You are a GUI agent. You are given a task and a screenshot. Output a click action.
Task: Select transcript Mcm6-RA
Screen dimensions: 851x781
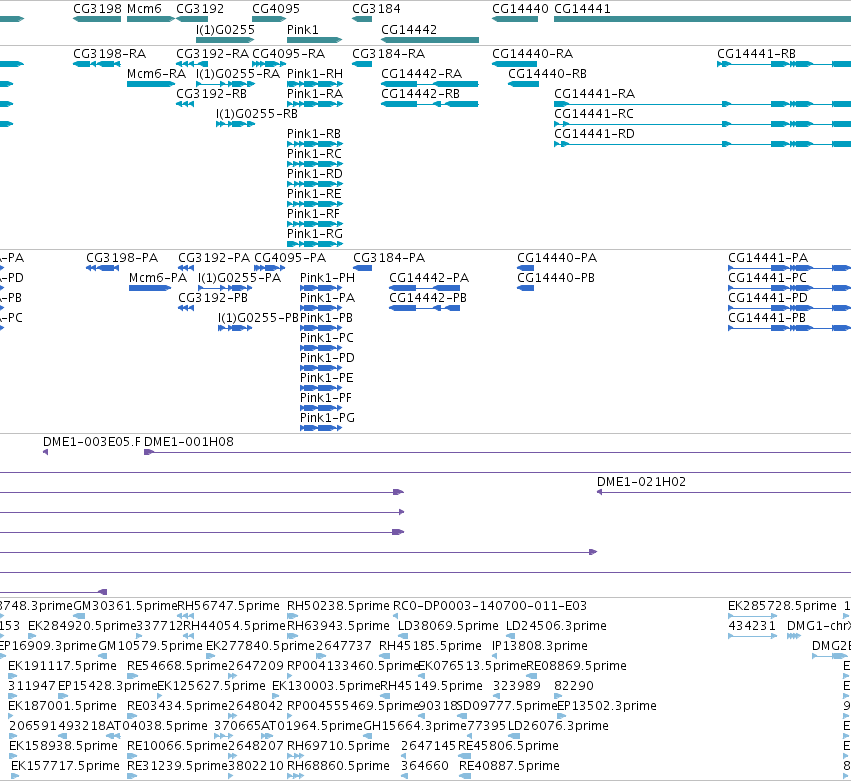156,73
